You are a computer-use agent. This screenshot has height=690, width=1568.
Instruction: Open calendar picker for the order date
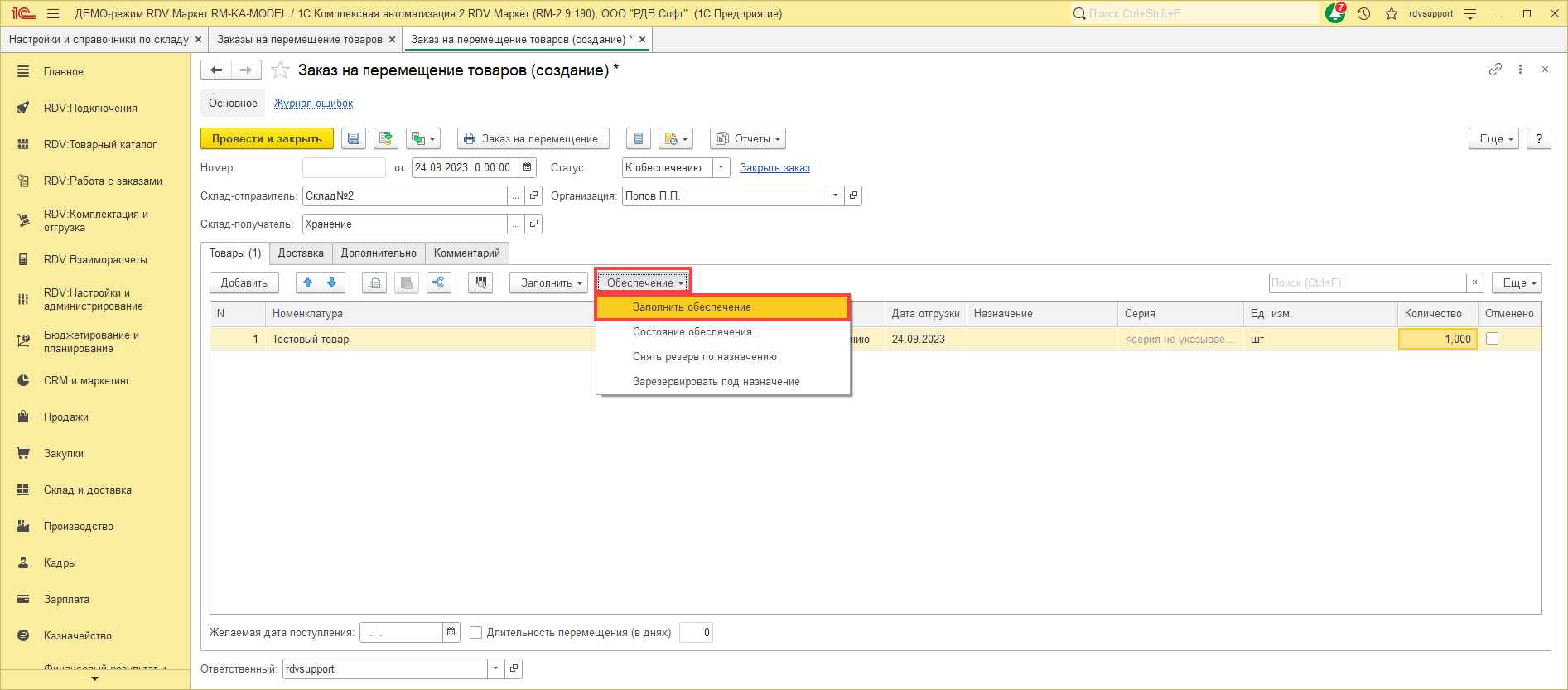click(x=528, y=167)
